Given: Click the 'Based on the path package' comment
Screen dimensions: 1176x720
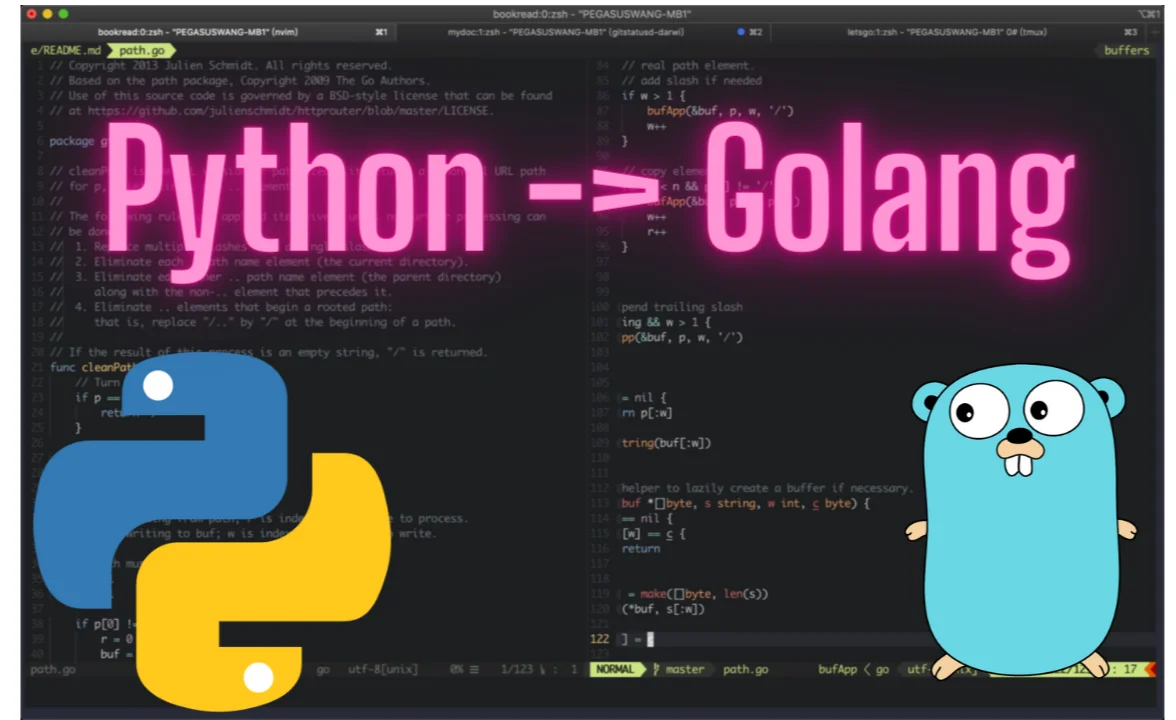Looking at the screenshot, I should point(239,80).
